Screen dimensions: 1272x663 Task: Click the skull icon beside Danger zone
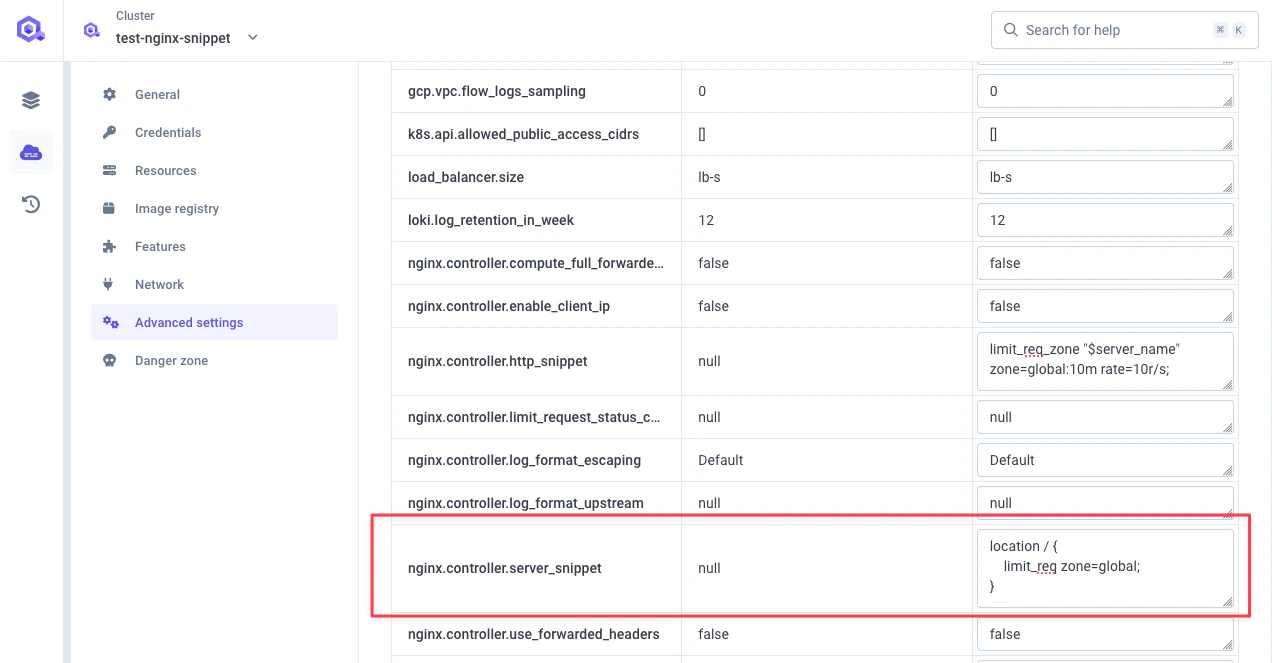pyautogui.click(x=109, y=360)
